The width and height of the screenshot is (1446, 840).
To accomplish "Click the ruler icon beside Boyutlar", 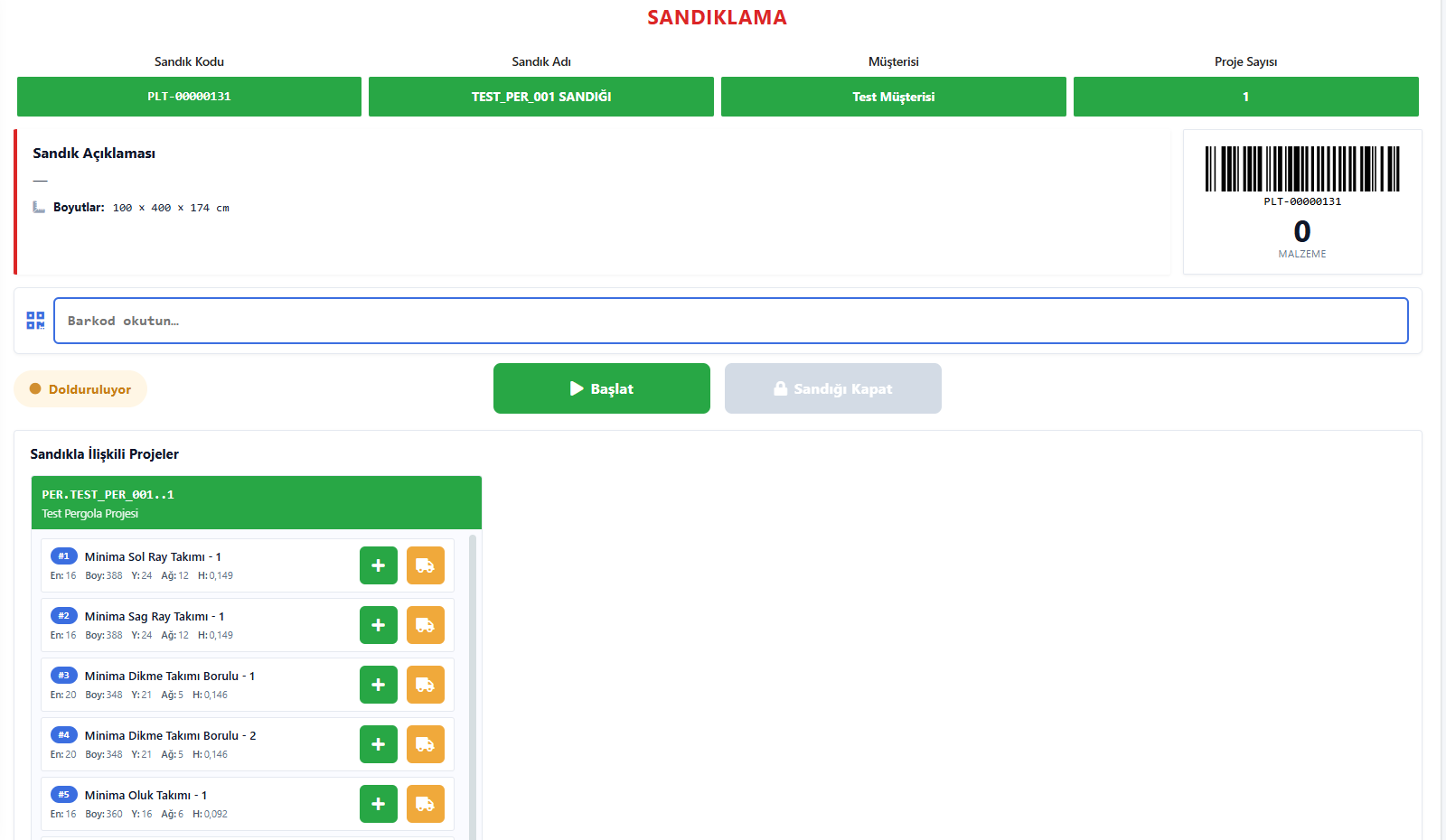I will click(39, 207).
